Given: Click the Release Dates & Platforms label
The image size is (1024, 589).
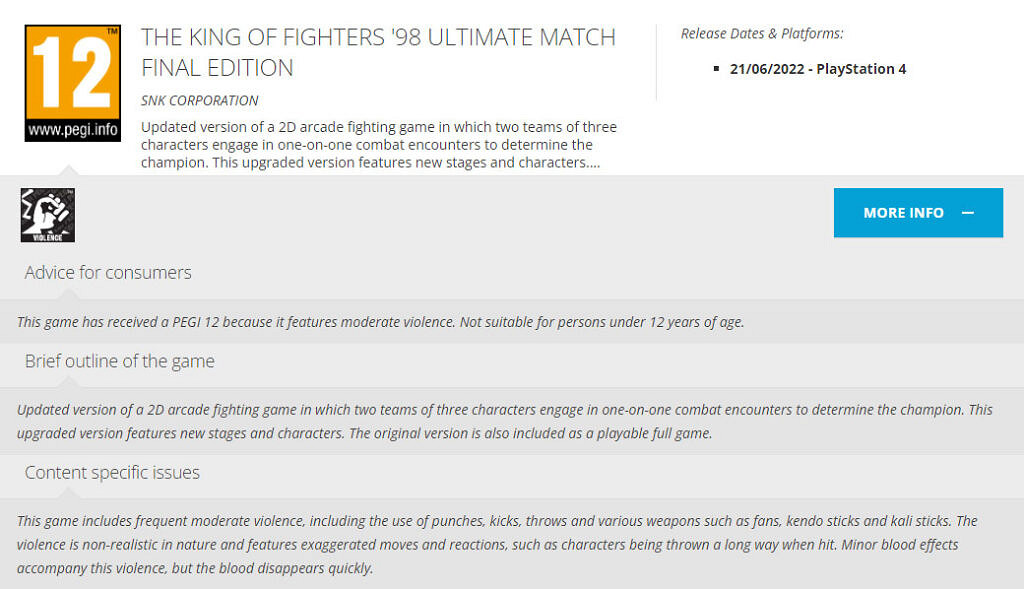Looking at the screenshot, I should [x=762, y=34].
